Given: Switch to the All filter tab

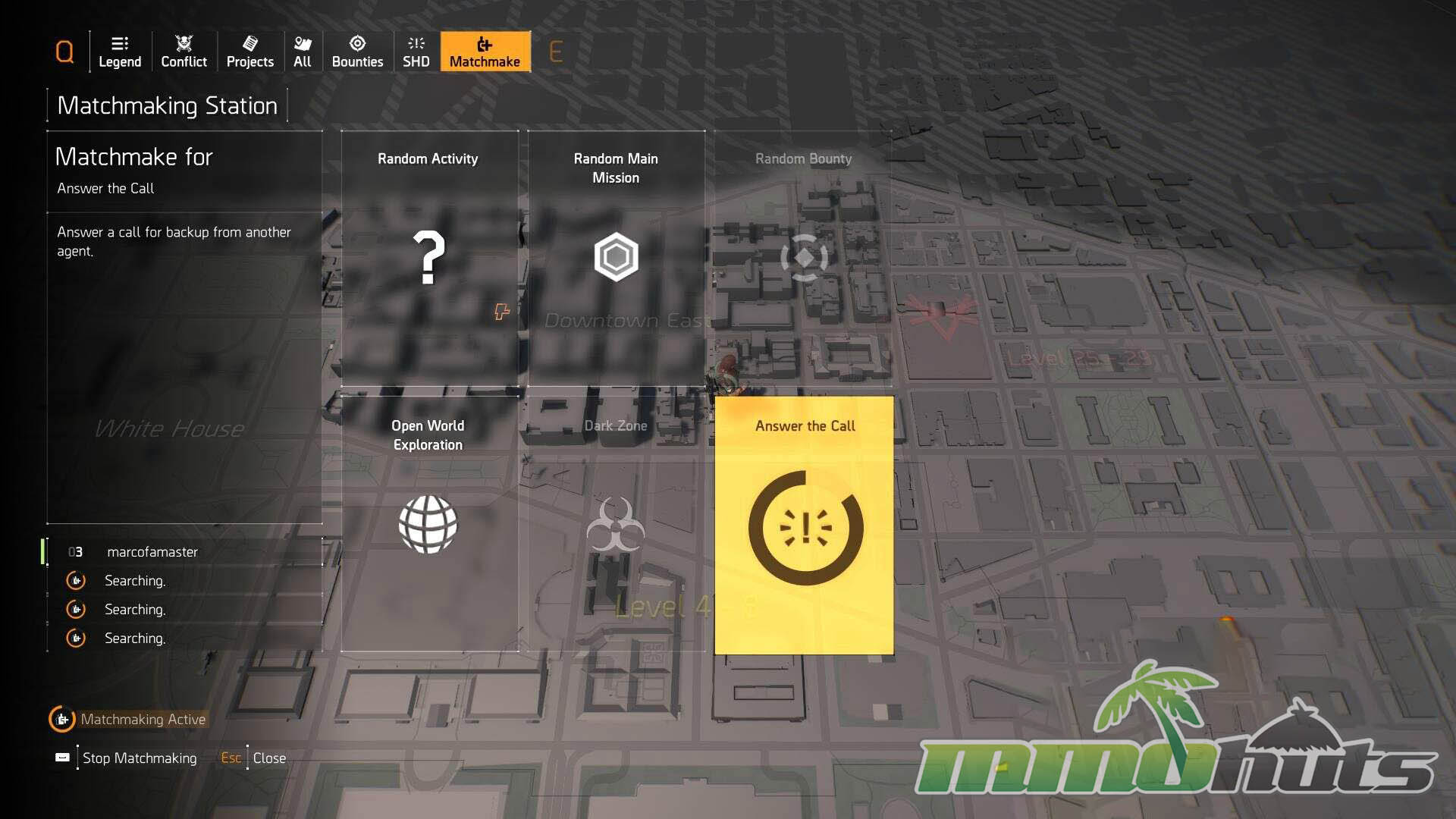Looking at the screenshot, I should (302, 52).
